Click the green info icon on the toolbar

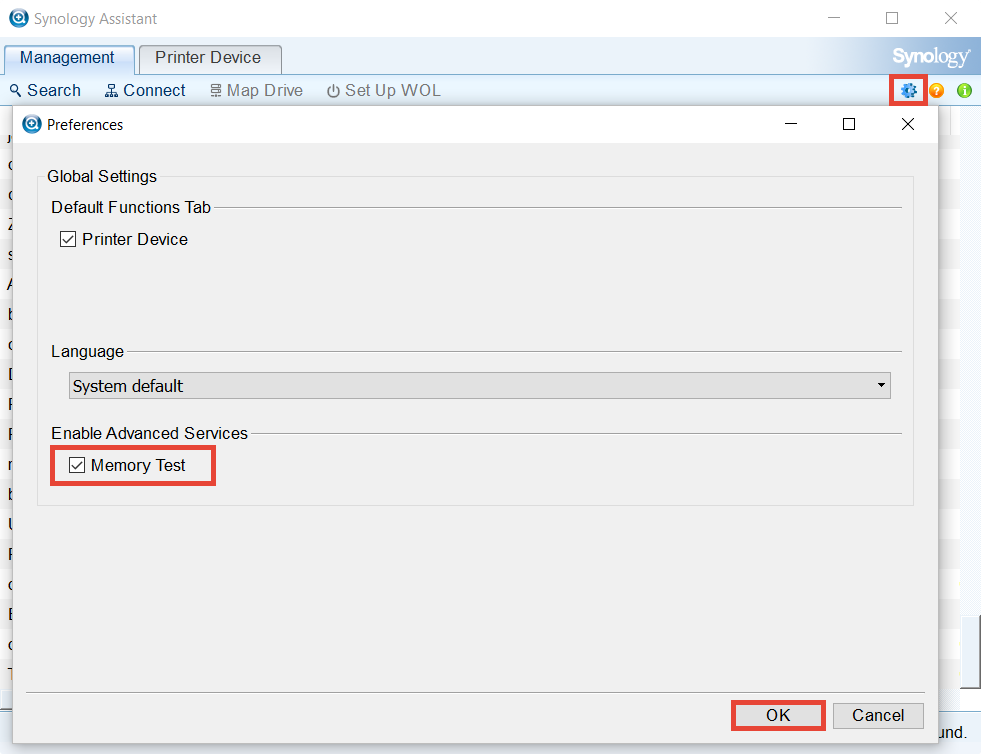coord(964,90)
